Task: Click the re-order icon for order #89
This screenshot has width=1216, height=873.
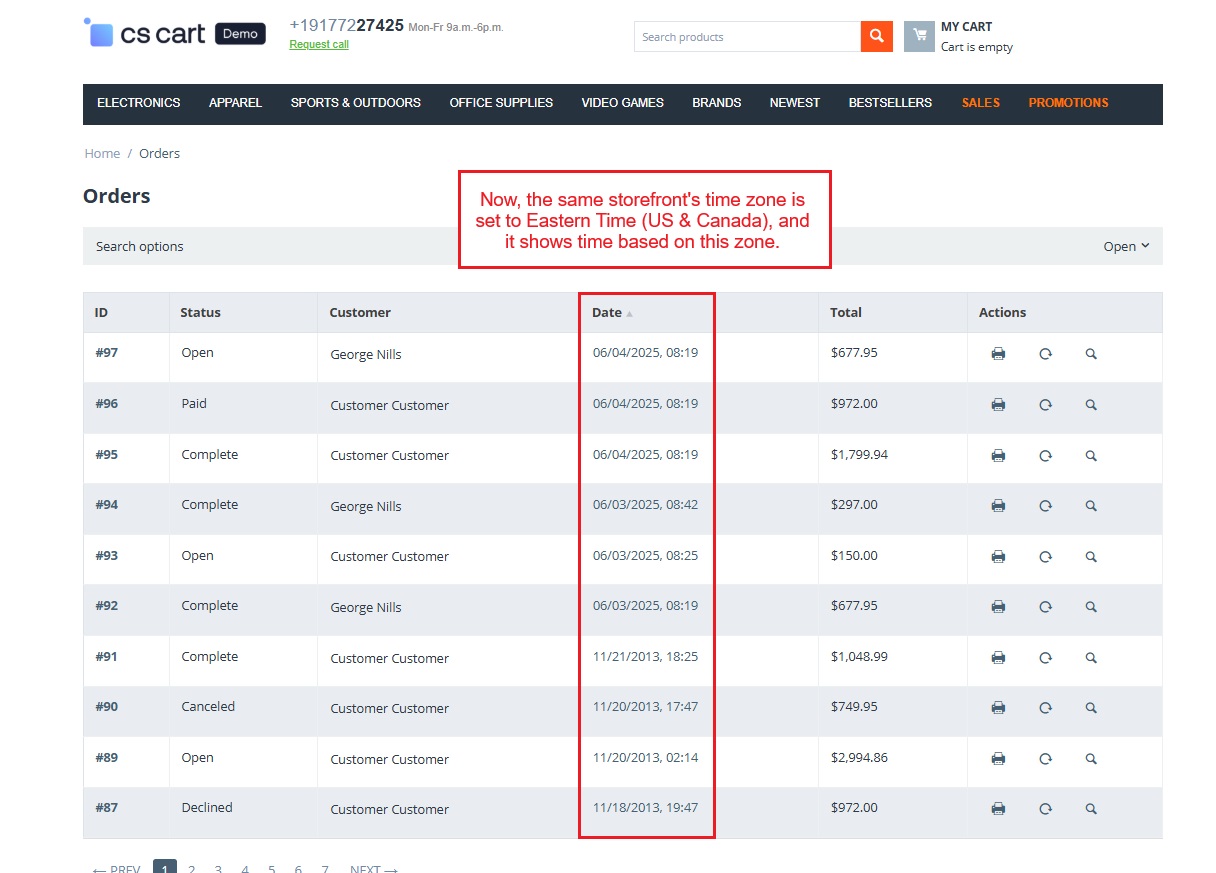Action: [x=1045, y=759]
